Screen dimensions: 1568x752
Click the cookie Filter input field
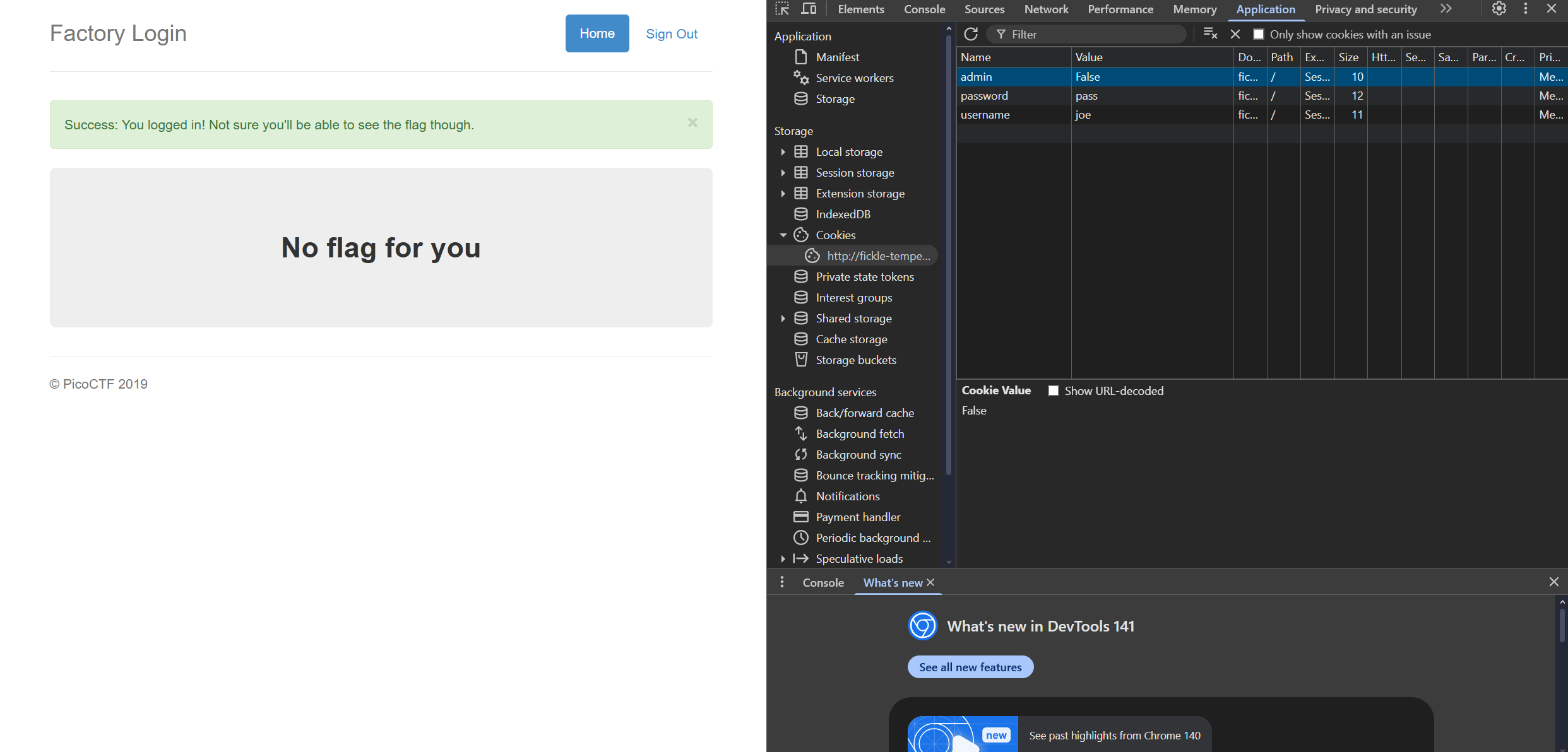pyautogui.click(x=1086, y=34)
